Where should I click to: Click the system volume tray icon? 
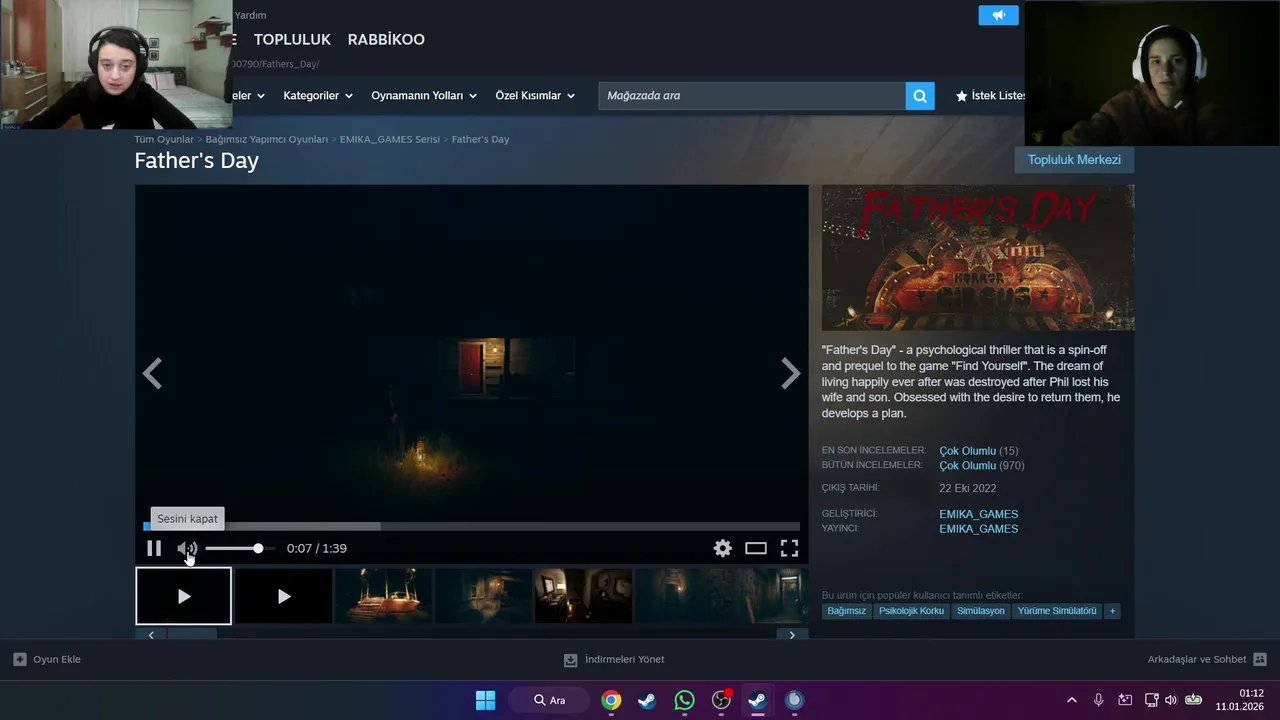click(1171, 700)
